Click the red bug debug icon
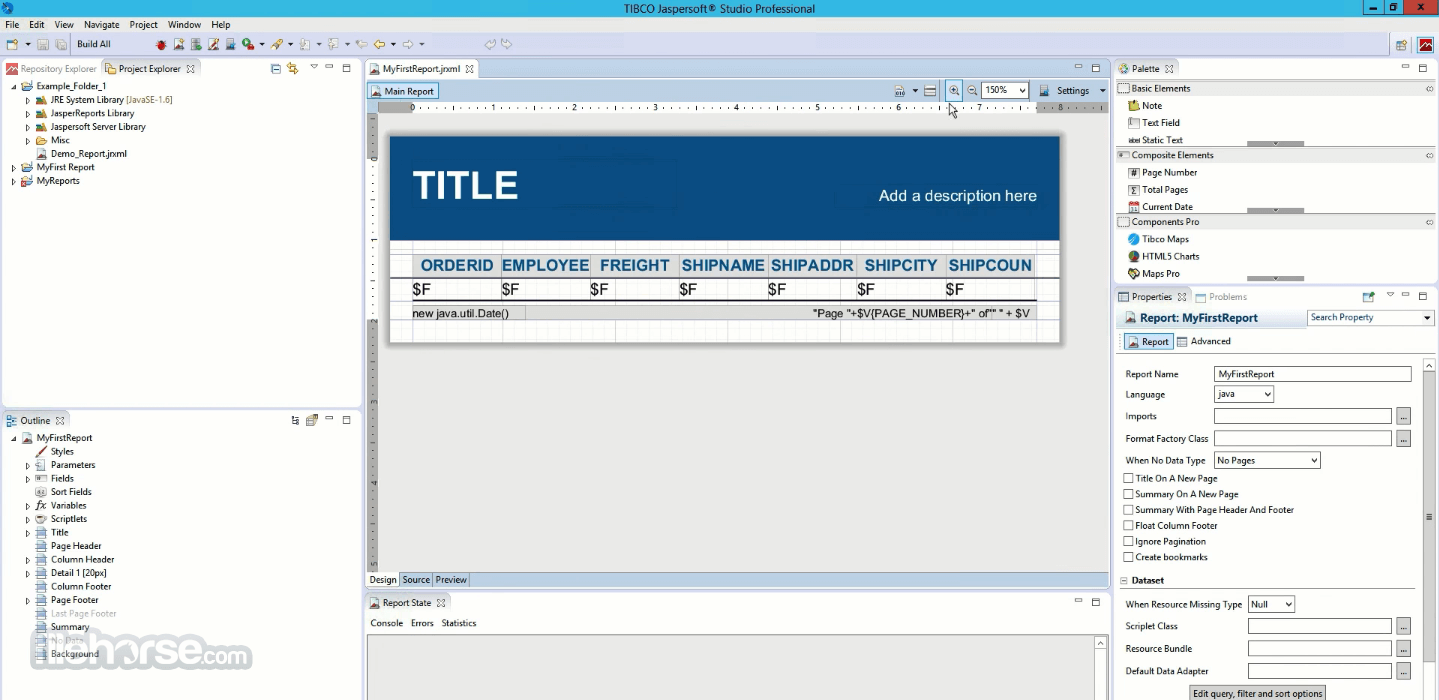The width and height of the screenshot is (1439, 700). click(x=161, y=44)
